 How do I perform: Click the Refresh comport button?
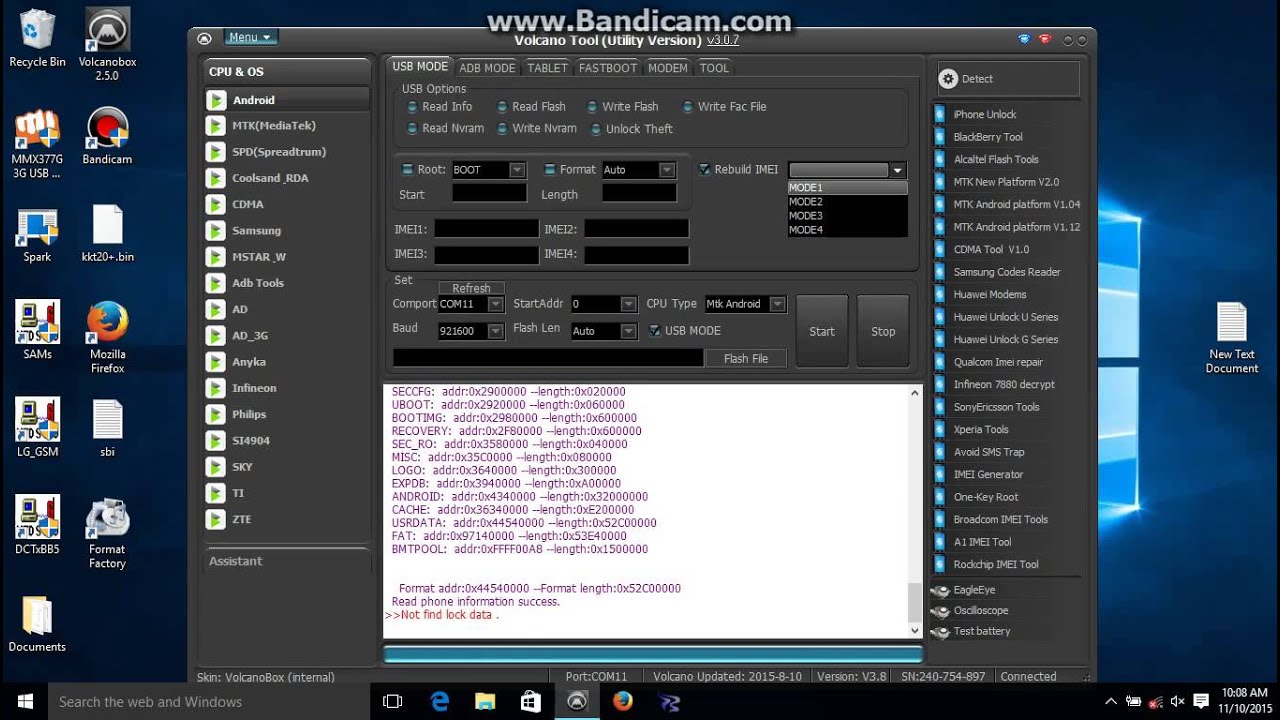(471, 288)
